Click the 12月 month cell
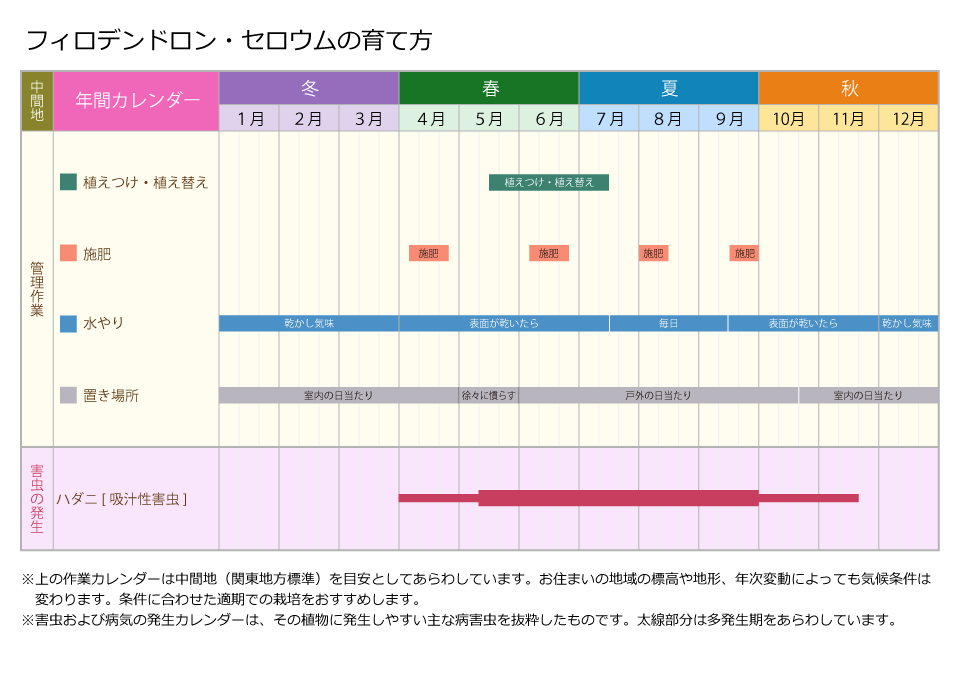The height and width of the screenshot is (680, 960). 908,119
